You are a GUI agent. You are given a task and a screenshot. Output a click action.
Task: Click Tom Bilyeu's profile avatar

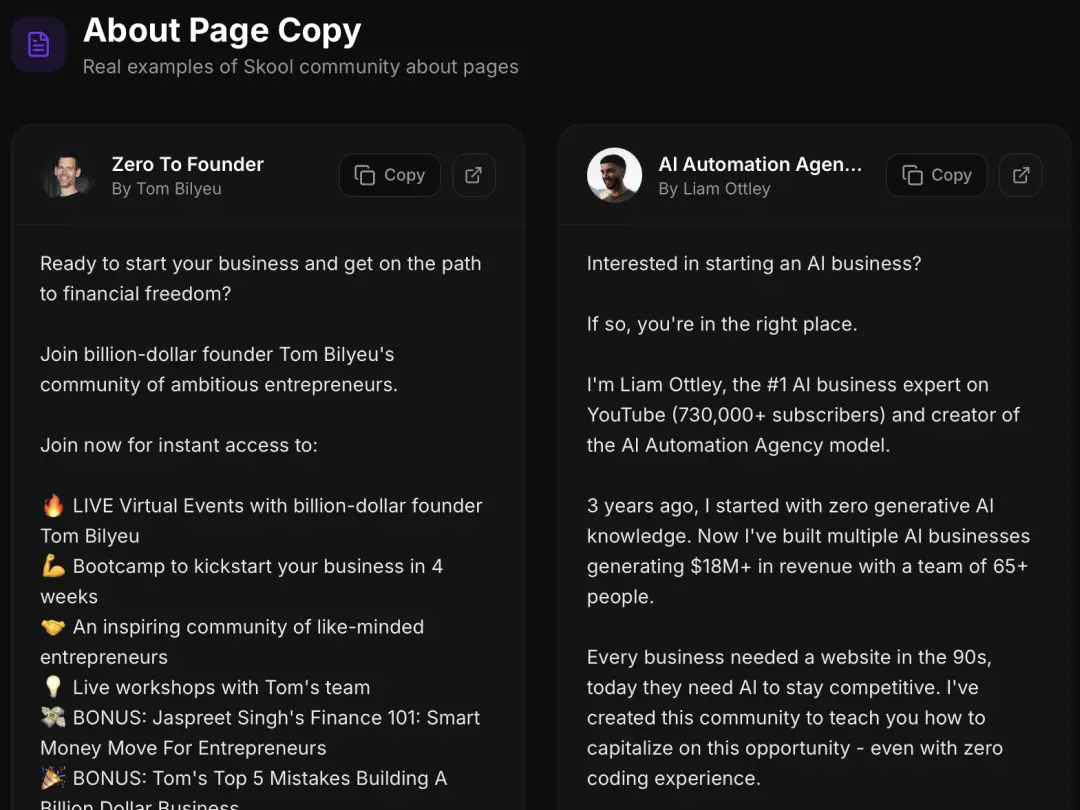click(67, 175)
